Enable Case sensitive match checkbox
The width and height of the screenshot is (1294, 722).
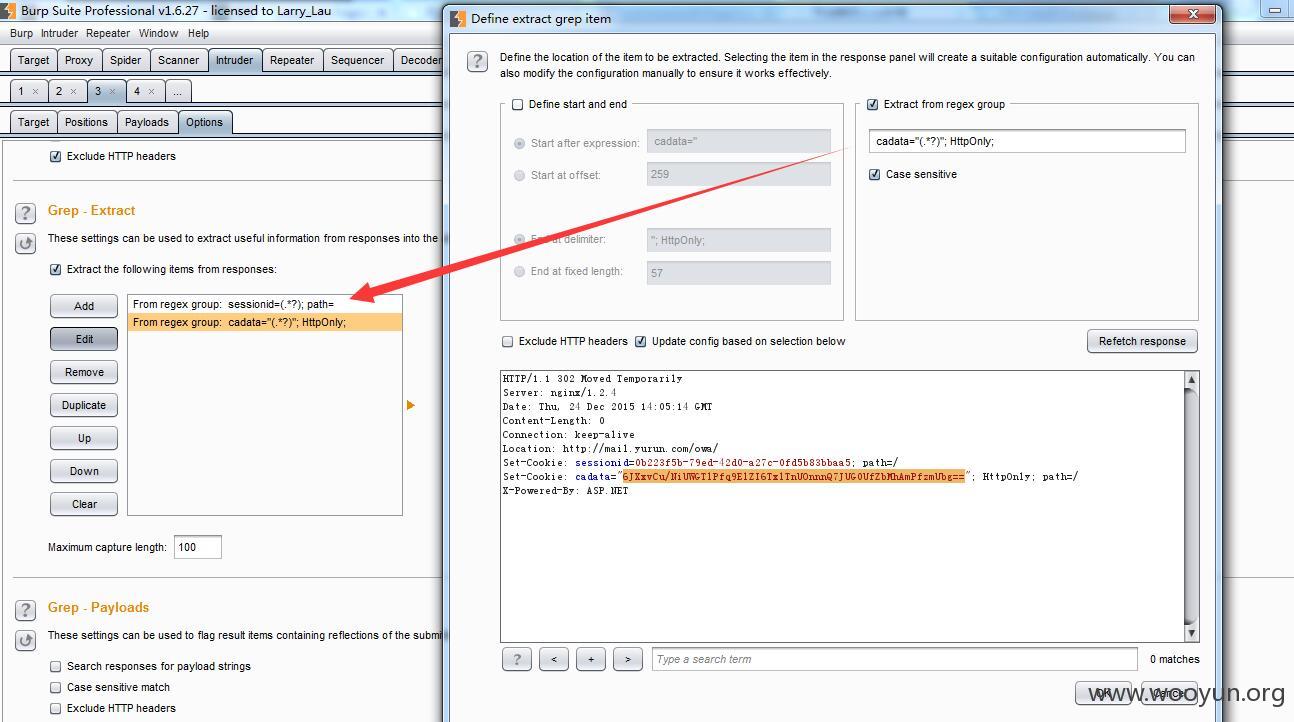(56, 687)
